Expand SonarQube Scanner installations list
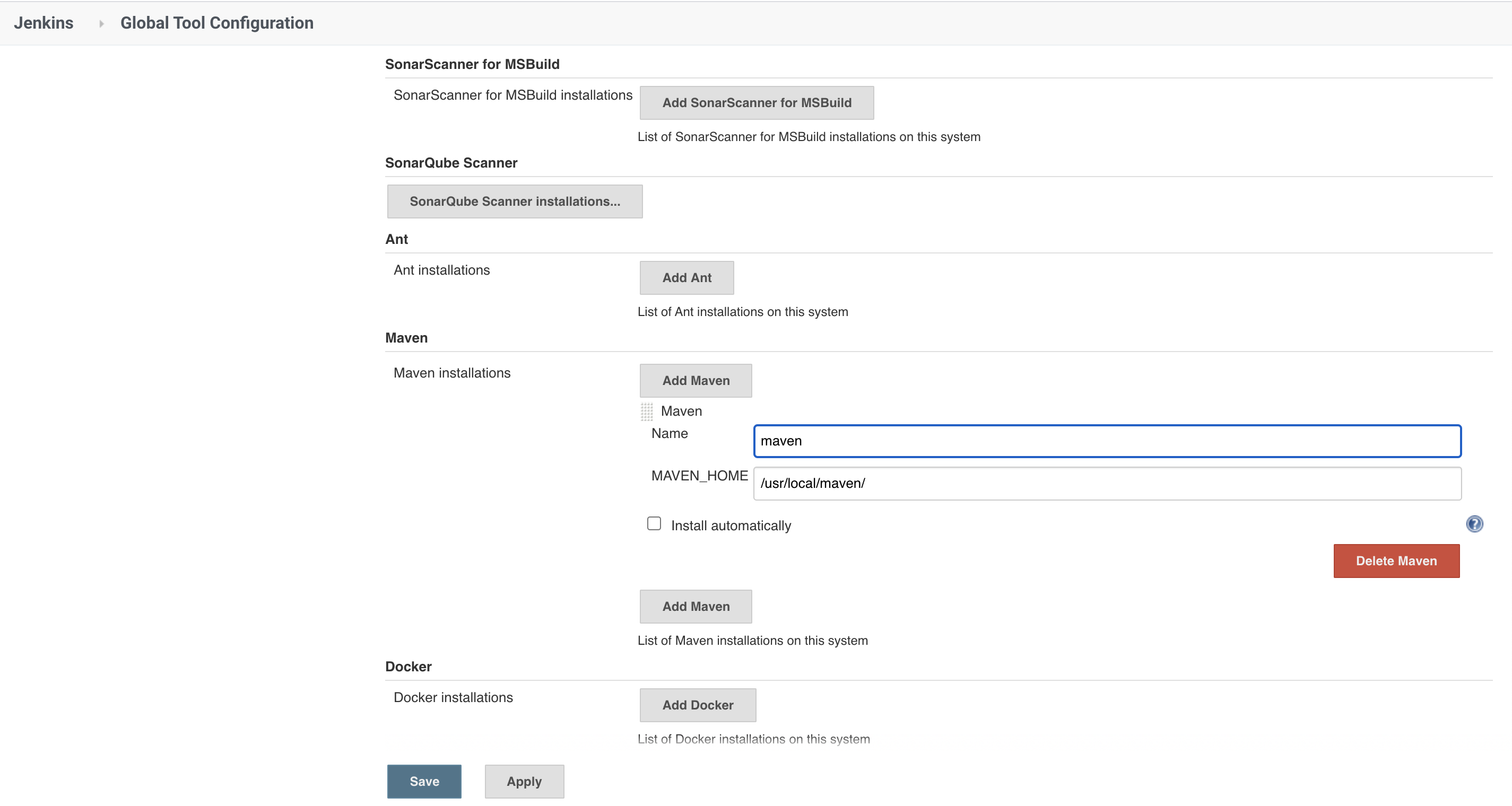 515,201
